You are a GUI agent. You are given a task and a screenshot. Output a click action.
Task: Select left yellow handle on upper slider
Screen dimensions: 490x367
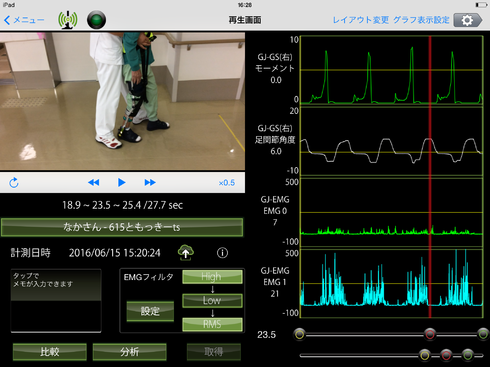300,334
